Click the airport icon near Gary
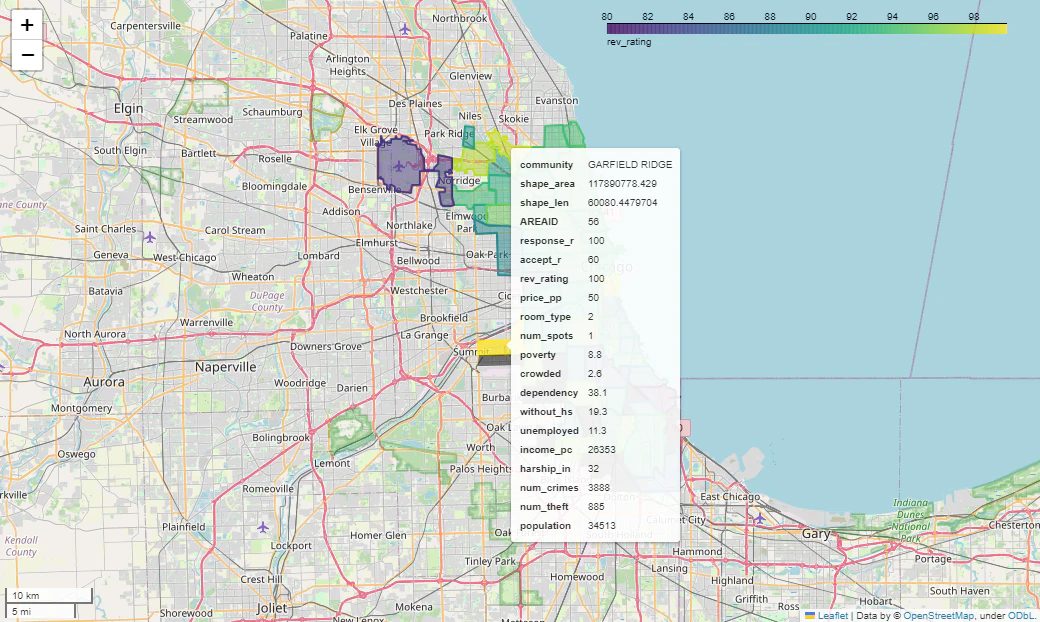Screen dimensions: 1040x622 click(x=759, y=519)
